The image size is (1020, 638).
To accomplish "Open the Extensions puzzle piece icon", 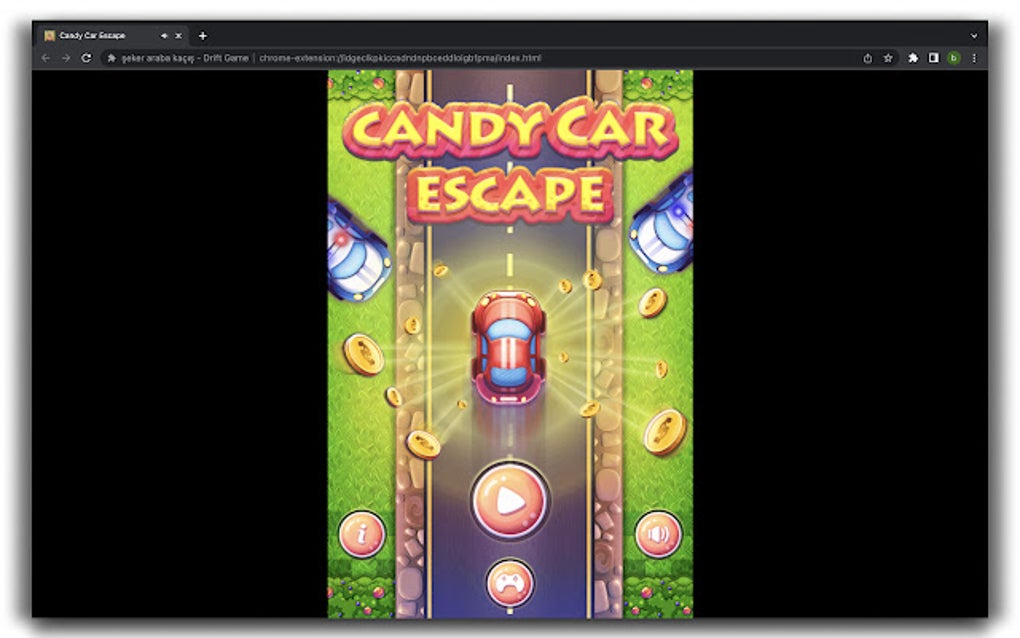I will 912,58.
